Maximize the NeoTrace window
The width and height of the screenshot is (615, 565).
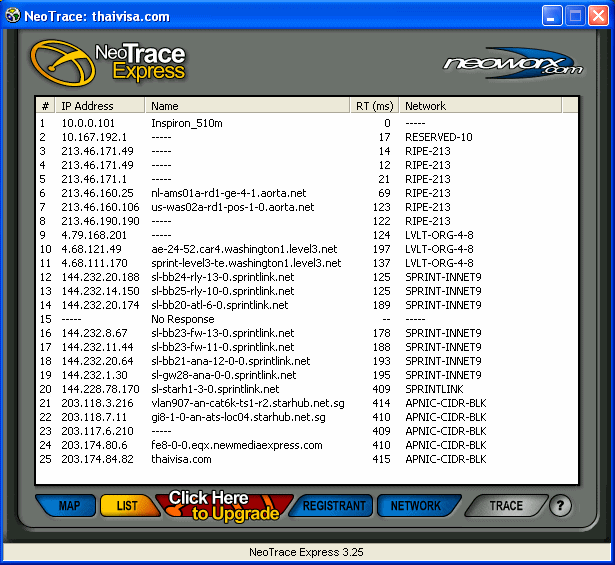point(577,16)
